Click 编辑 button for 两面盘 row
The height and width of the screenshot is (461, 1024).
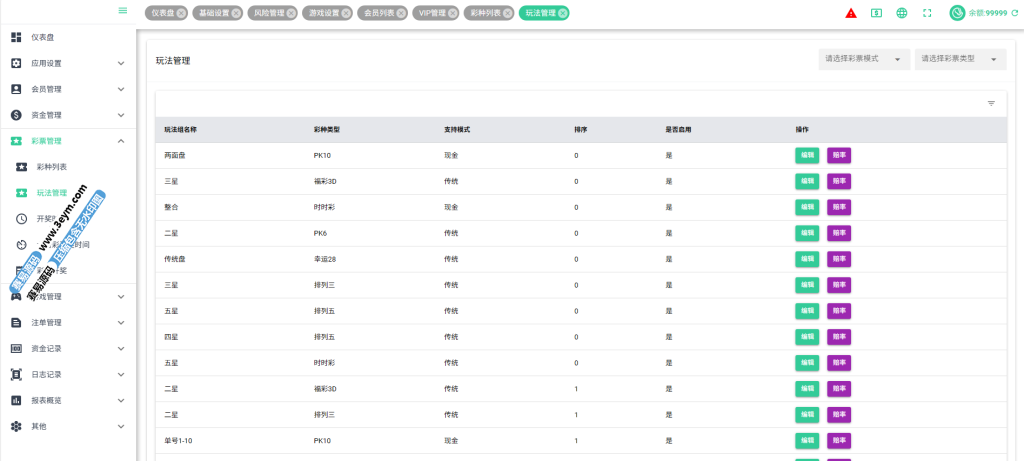[x=805, y=155]
